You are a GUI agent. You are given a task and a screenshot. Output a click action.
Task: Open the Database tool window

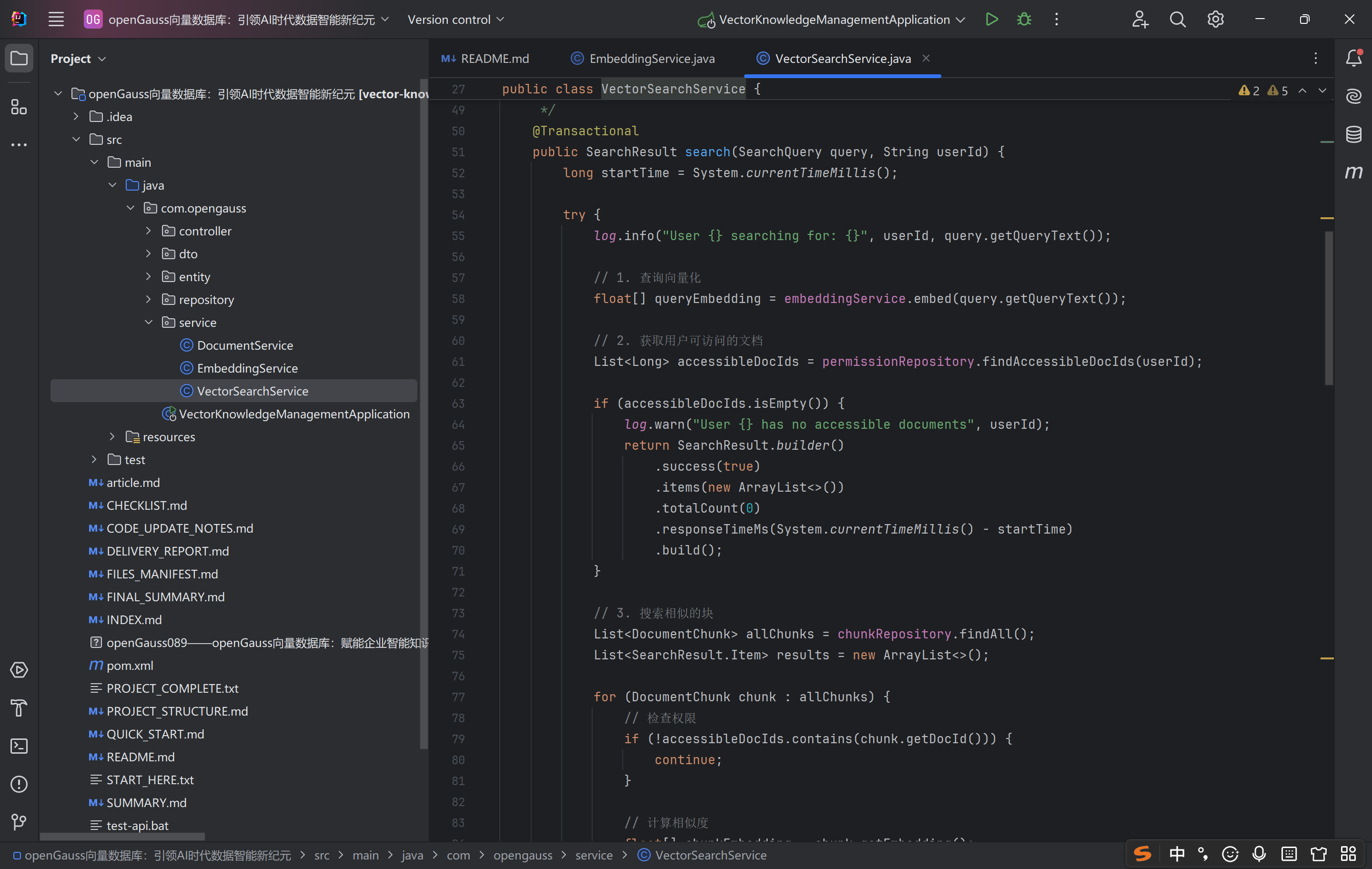[1353, 134]
